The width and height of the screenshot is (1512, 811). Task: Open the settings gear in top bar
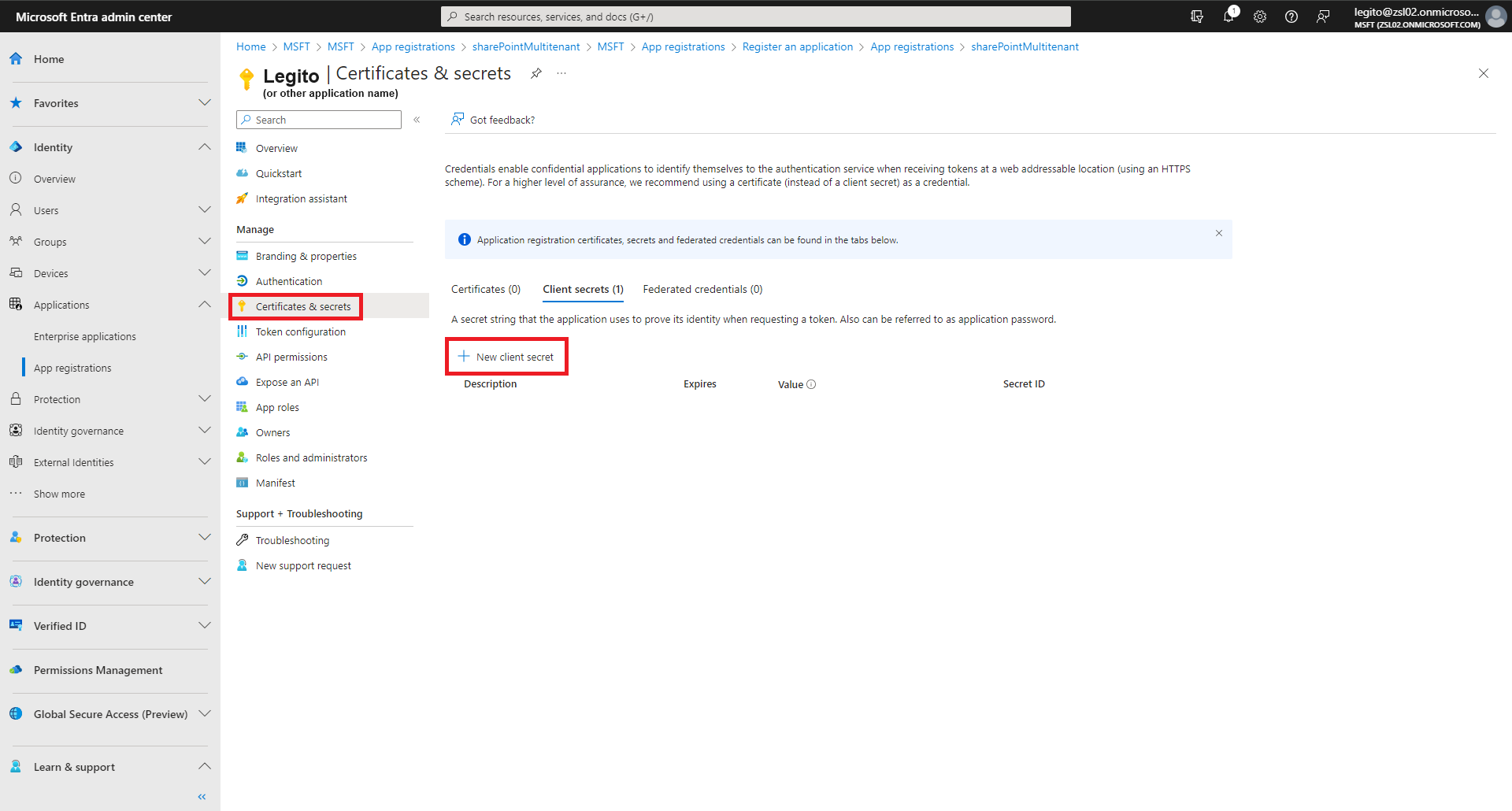(x=1260, y=17)
